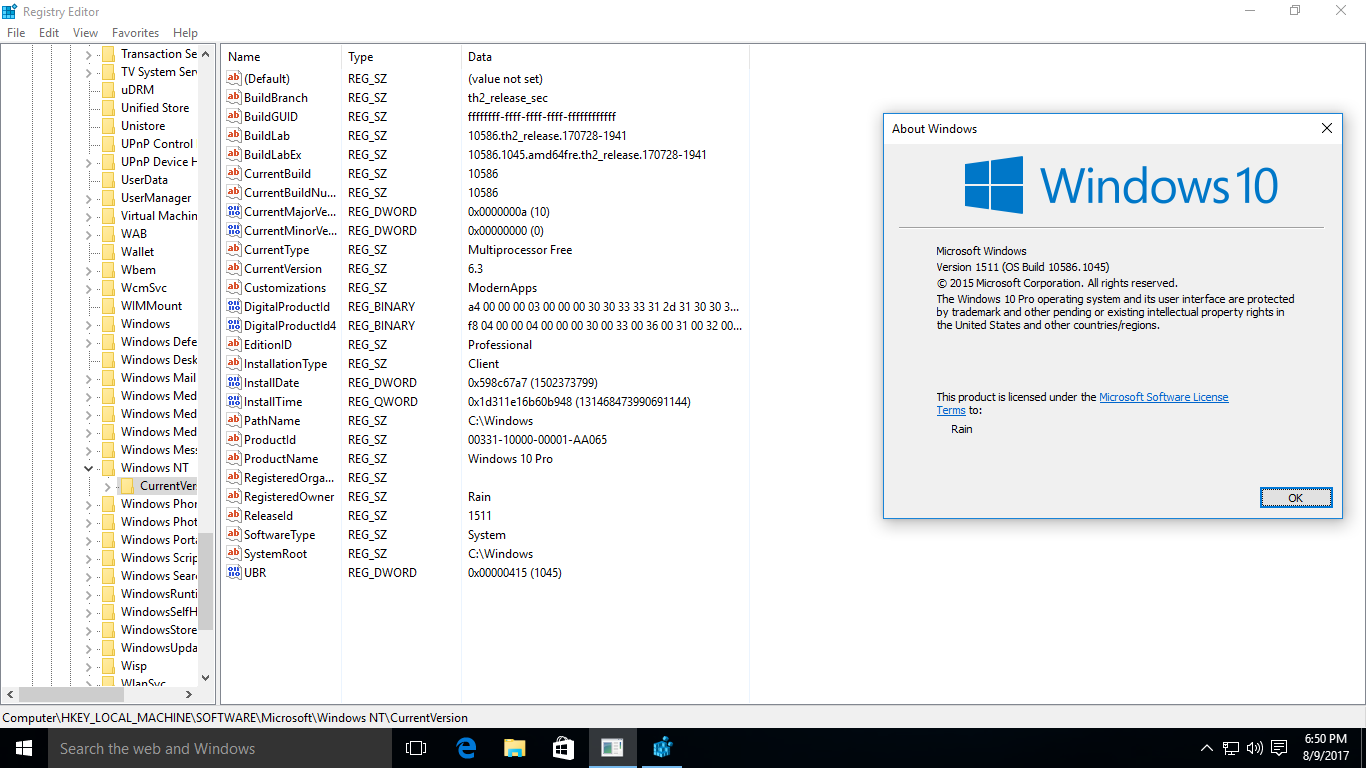This screenshot has width=1366, height=768.
Task: Click the RegisteredOwner string value icon
Action: (234, 497)
